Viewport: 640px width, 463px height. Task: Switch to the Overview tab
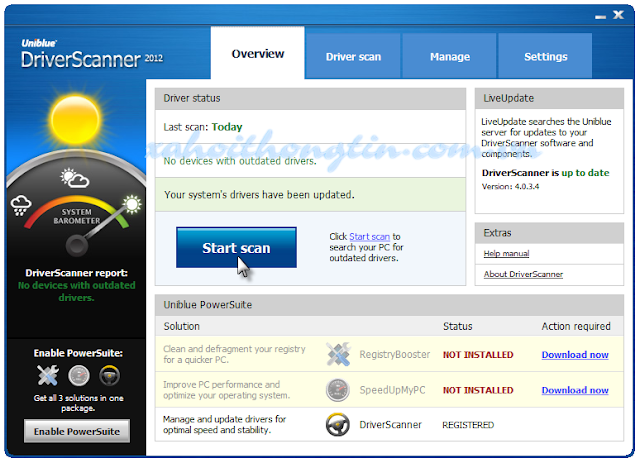click(x=258, y=53)
